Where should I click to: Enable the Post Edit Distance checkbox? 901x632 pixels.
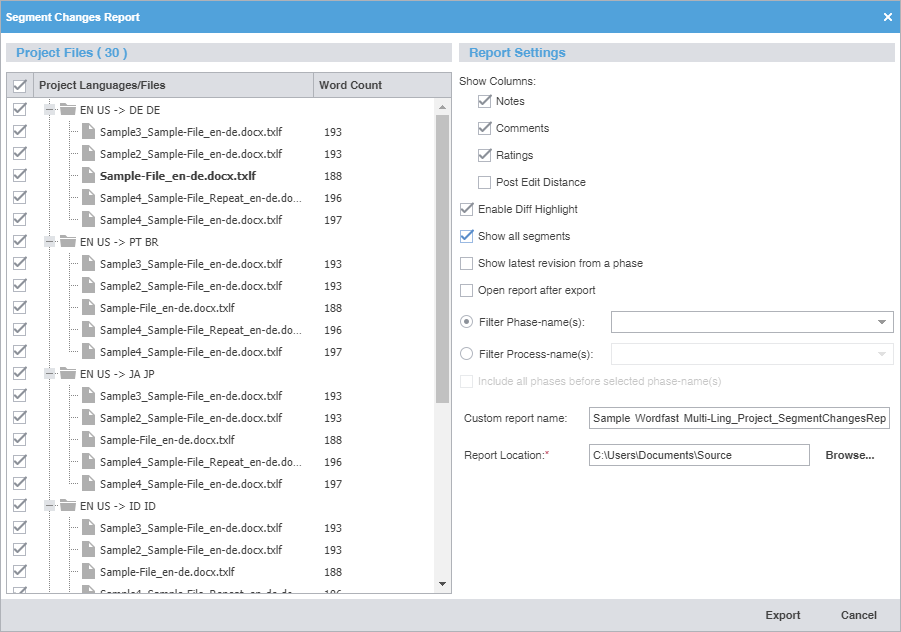tap(485, 182)
